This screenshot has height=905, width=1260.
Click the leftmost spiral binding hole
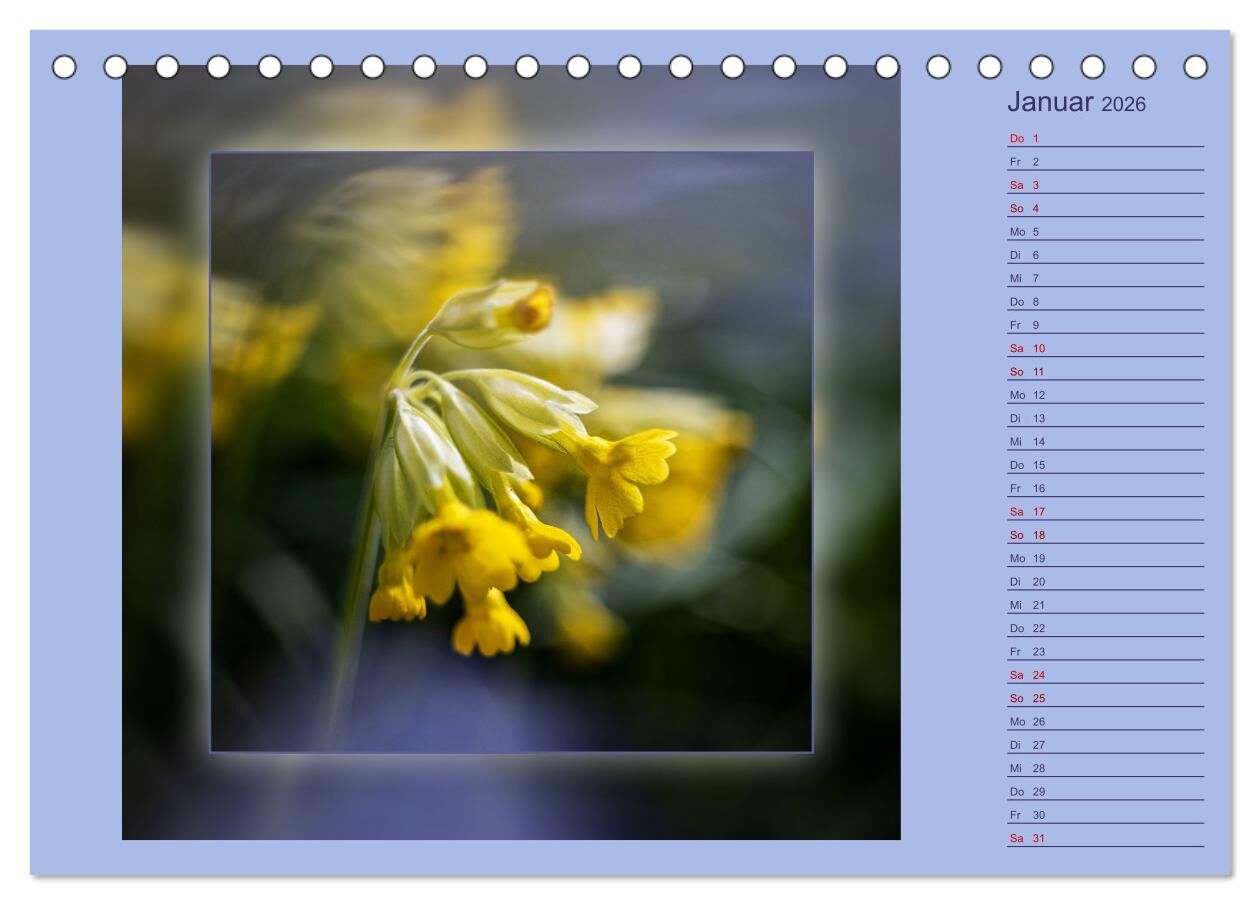[64, 67]
